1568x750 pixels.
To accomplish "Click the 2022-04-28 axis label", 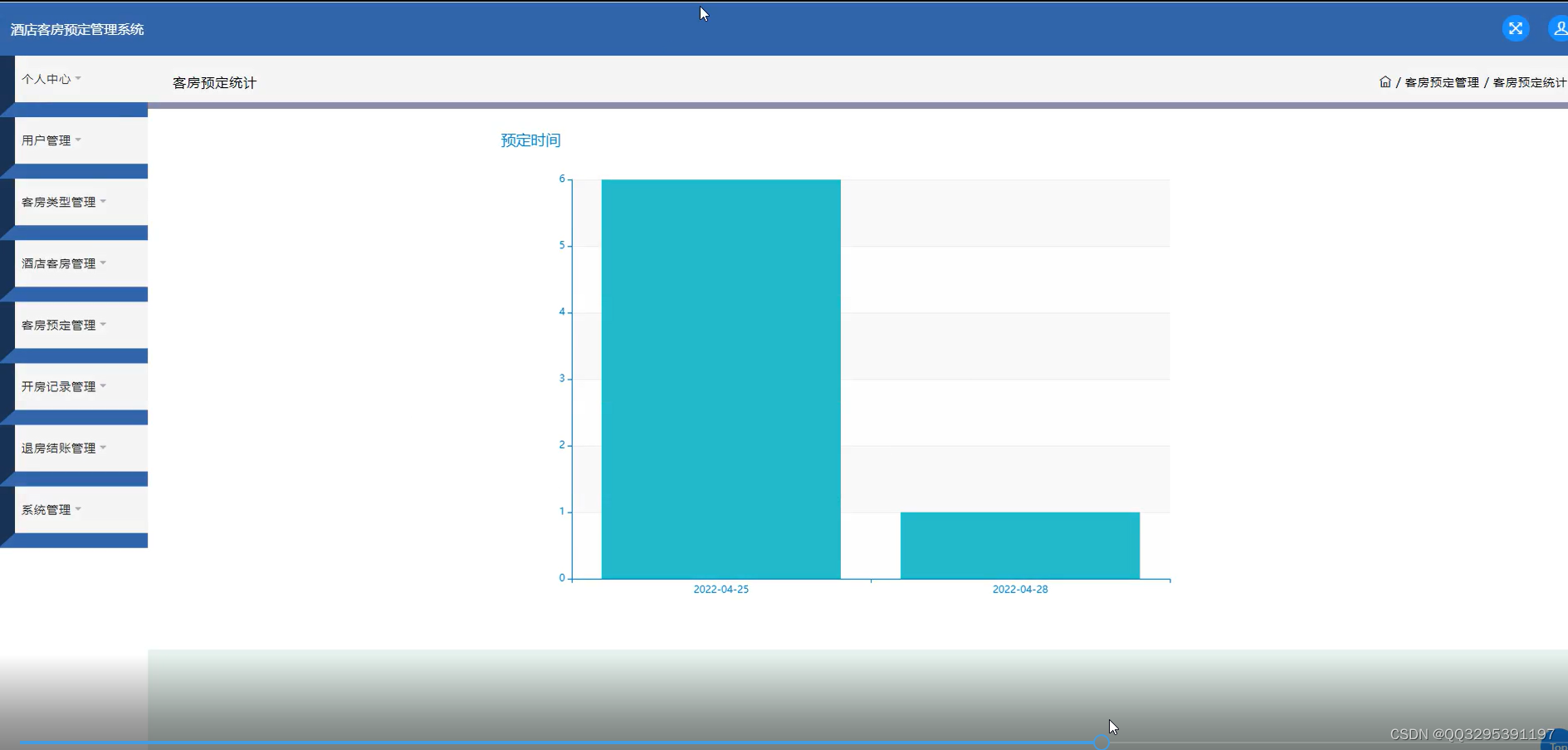I will pos(1020,589).
